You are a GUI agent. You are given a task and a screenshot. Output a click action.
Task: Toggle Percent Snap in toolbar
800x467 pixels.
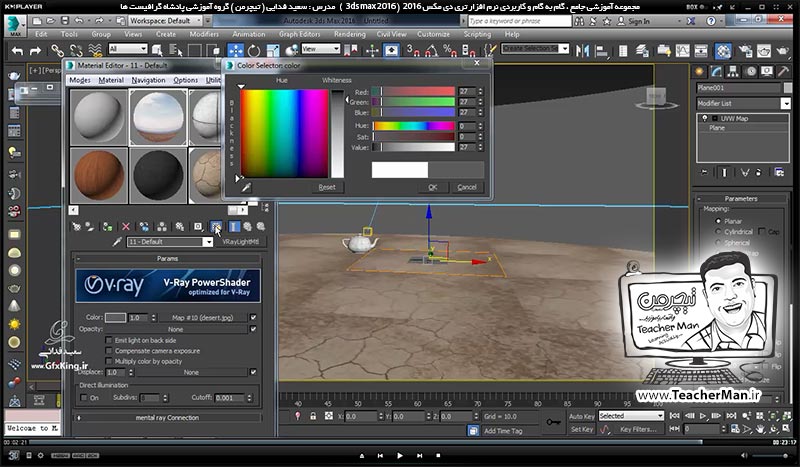click(449, 50)
